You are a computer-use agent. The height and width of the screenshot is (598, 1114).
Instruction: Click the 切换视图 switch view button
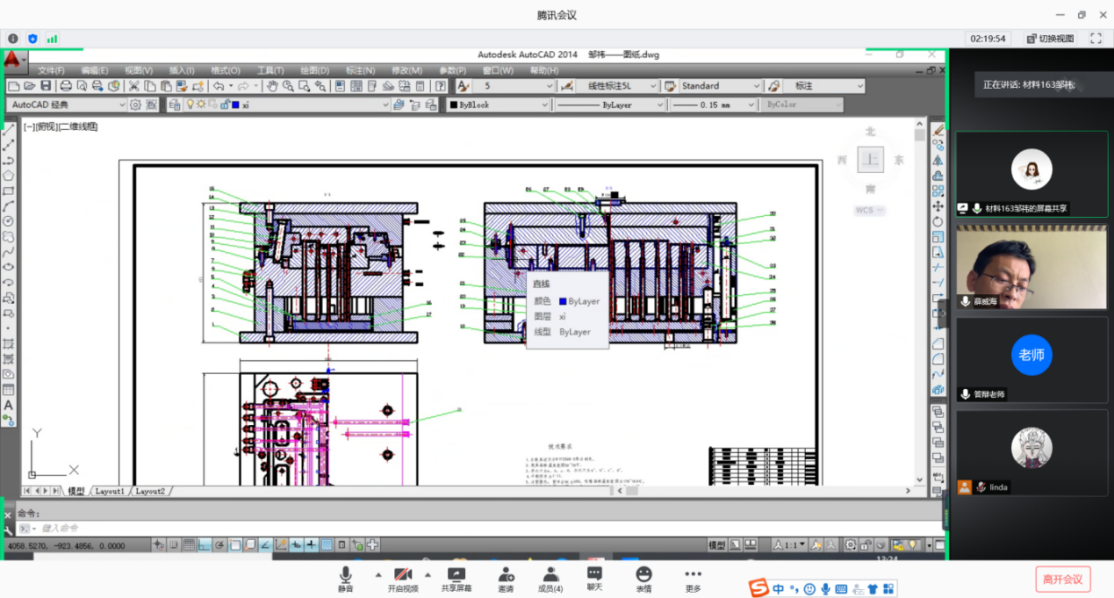coord(1049,38)
